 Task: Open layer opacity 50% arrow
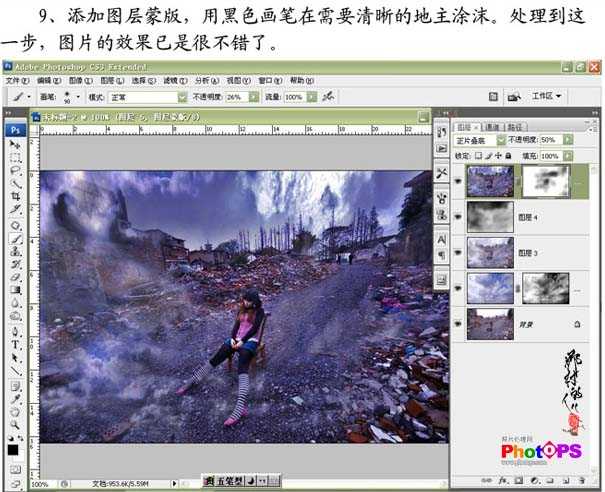568,140
